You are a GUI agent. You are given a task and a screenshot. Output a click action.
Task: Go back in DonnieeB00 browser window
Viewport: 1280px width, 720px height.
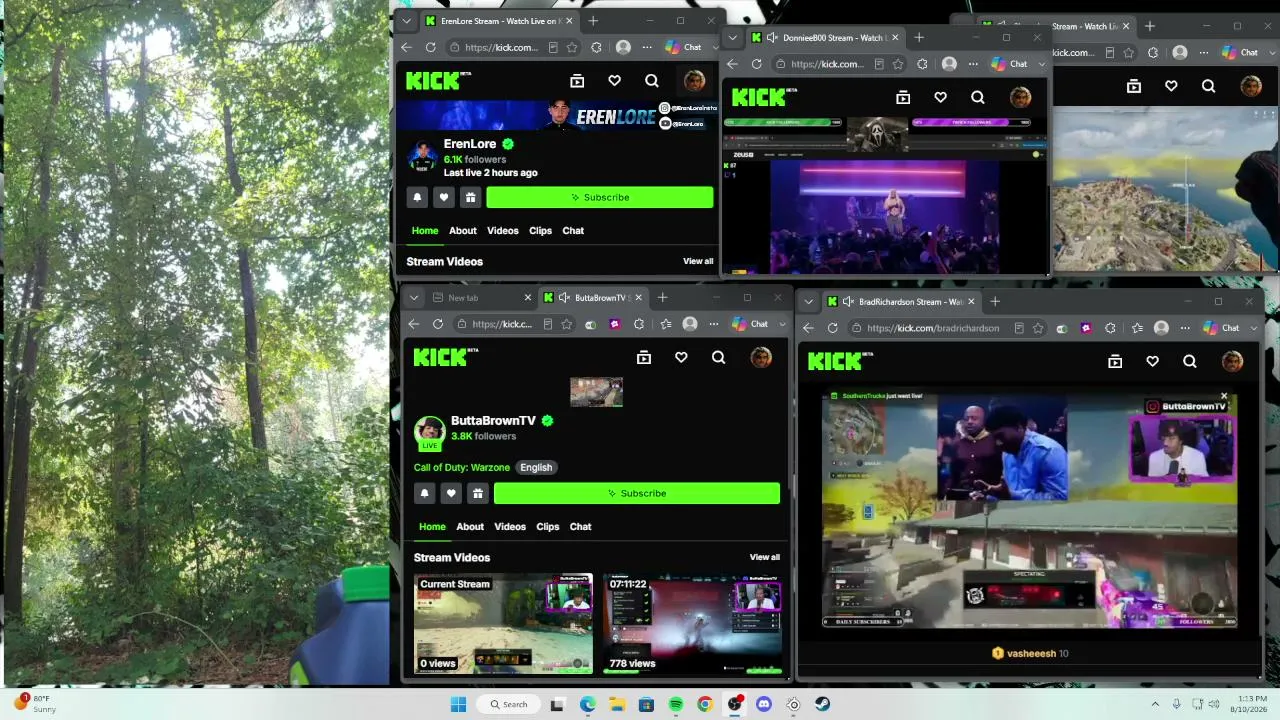click(x=732, y=64)
